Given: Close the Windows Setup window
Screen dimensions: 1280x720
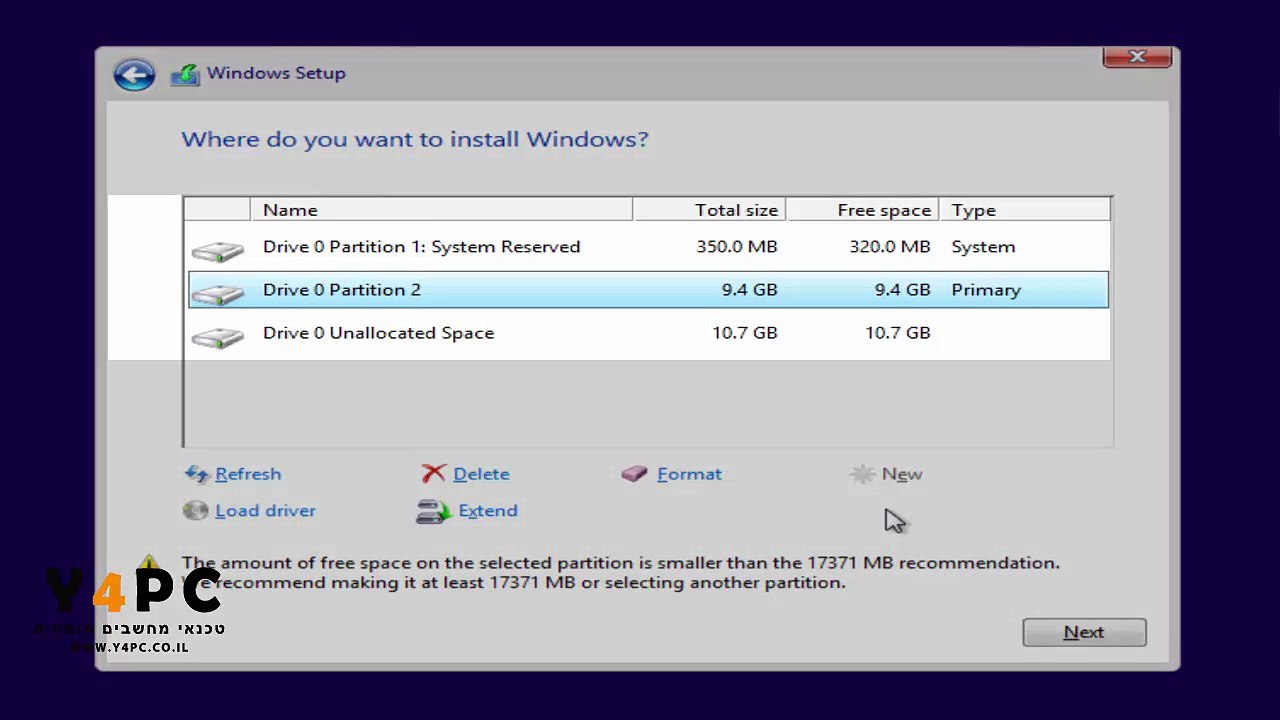Looking at the screenshot, I should pos(1137,57).
